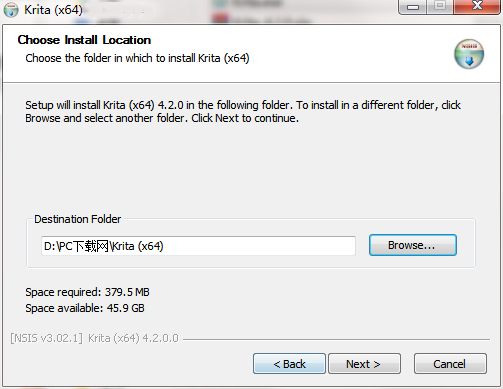Click the 'Setup will install Krita' instruction text
503x389 pixels.
pyautogui.click(x=243, y=111)
